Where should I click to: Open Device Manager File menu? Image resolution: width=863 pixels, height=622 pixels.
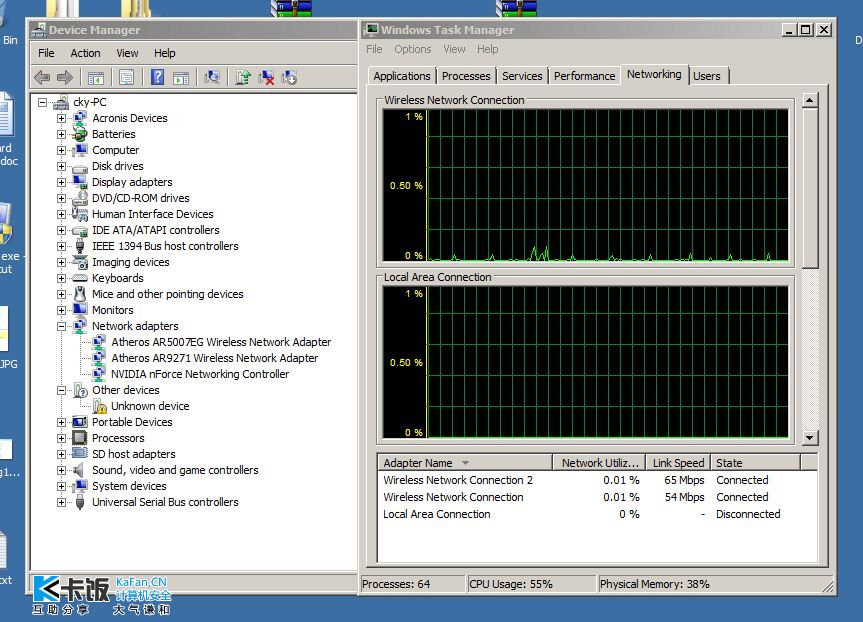pos(46,53)
